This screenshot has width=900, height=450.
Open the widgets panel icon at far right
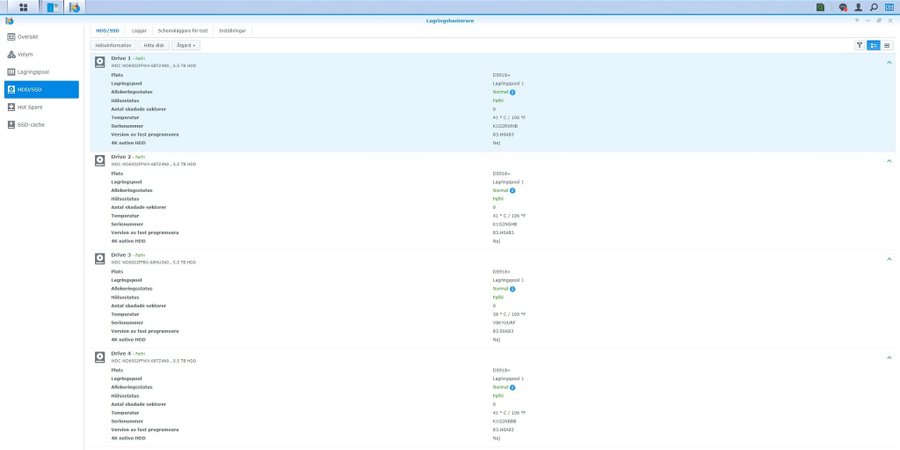tap(889, 7)
